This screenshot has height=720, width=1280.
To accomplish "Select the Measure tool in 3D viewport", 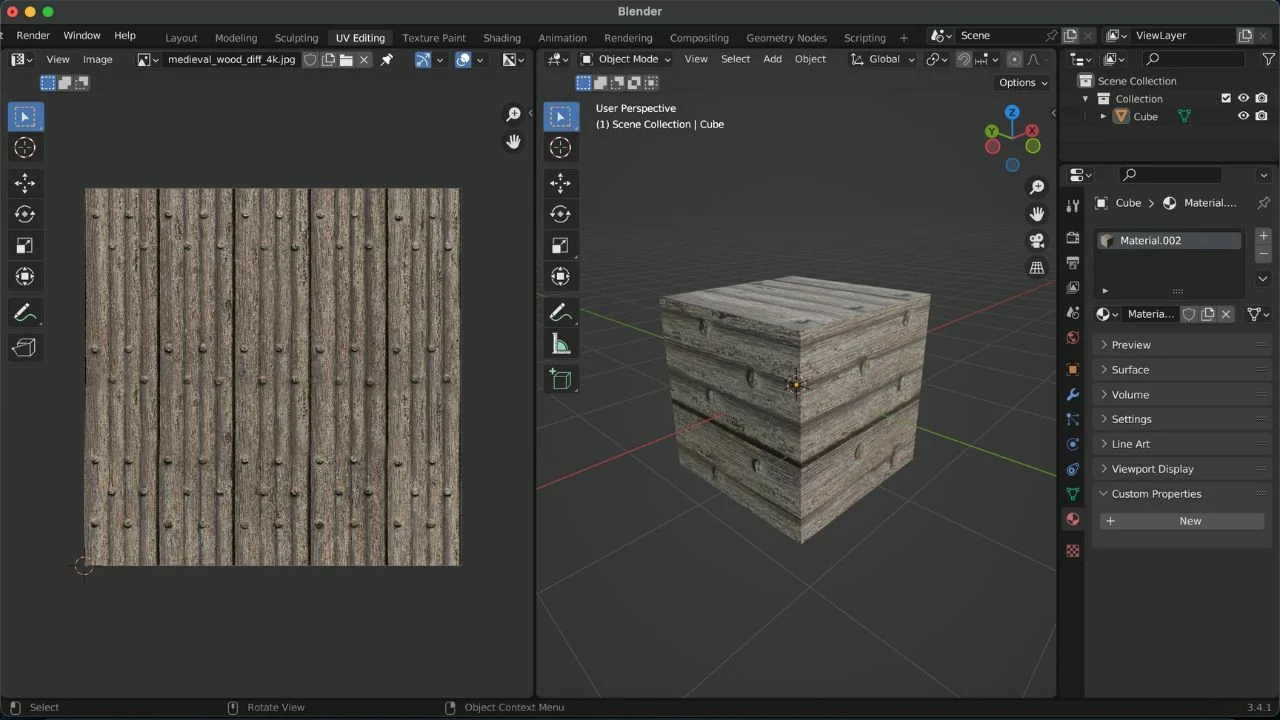I will click(x=560, y=345).
